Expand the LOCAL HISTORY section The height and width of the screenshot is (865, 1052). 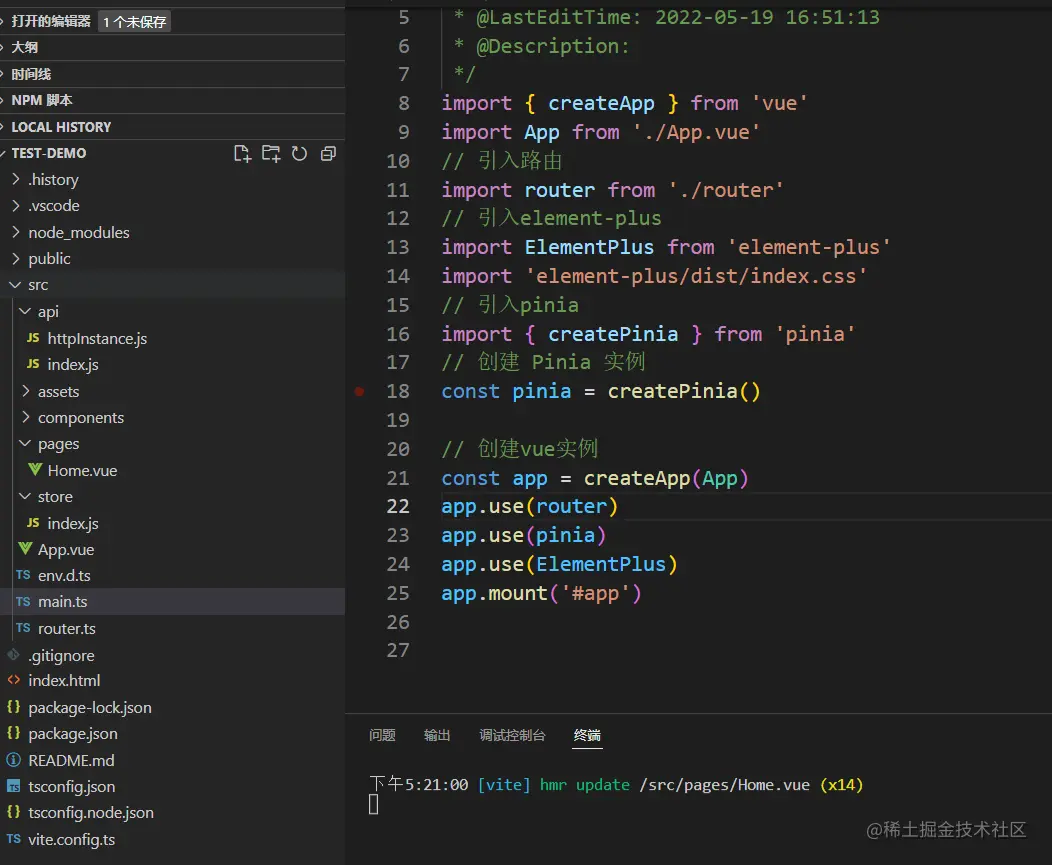(172, 127)
